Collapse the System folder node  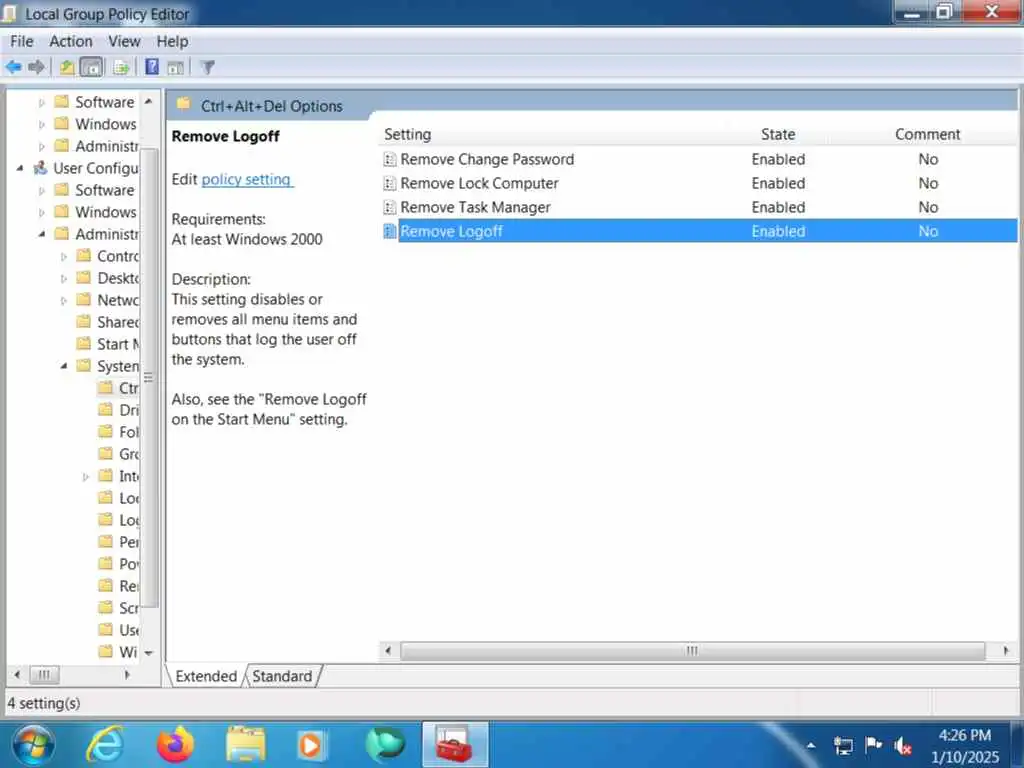pyautogui.click(x=64, y=366)
